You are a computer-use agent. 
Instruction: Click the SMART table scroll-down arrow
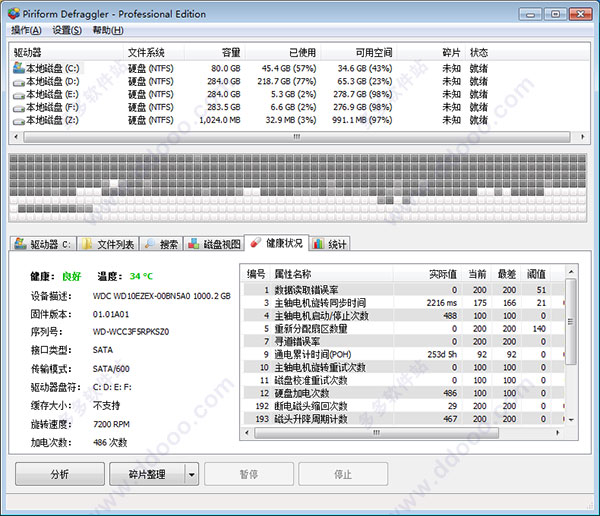[571, 420]
